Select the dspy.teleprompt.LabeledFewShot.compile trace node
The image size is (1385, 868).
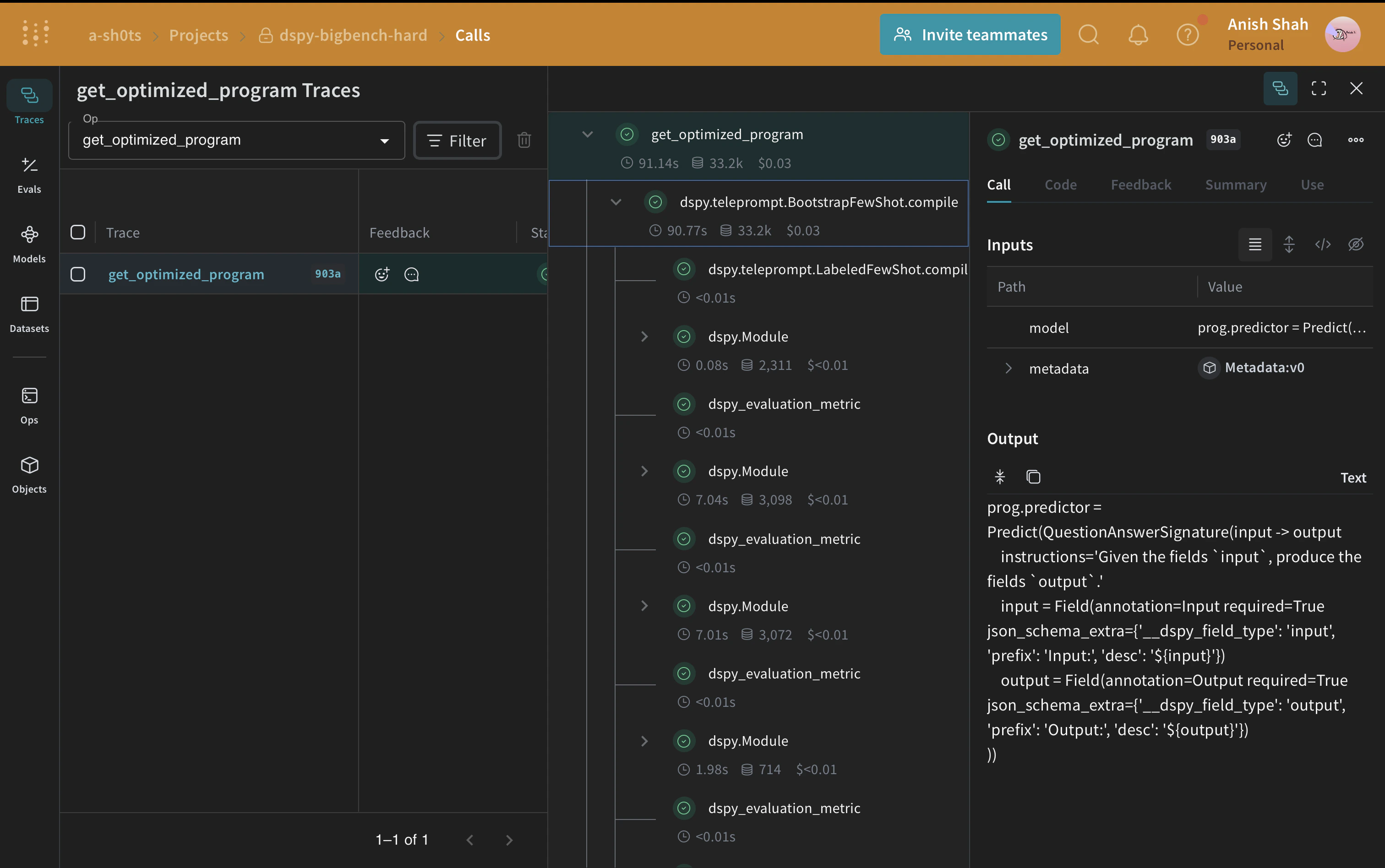[x=837, y=269]
